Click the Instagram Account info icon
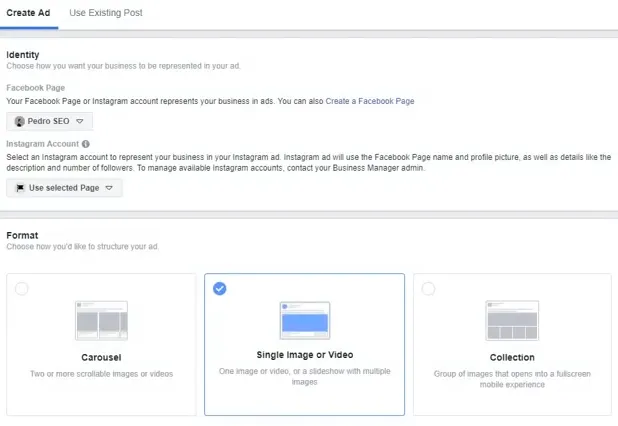This screenshot has height=426, width=618. pyautogui.click(x=86, y=144)
